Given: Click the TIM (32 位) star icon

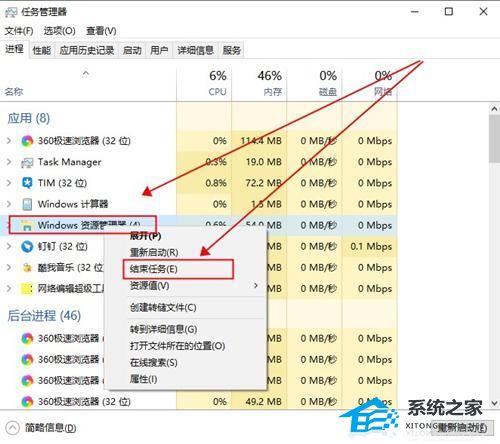Looking at the screenshot, I should point(27,183).
